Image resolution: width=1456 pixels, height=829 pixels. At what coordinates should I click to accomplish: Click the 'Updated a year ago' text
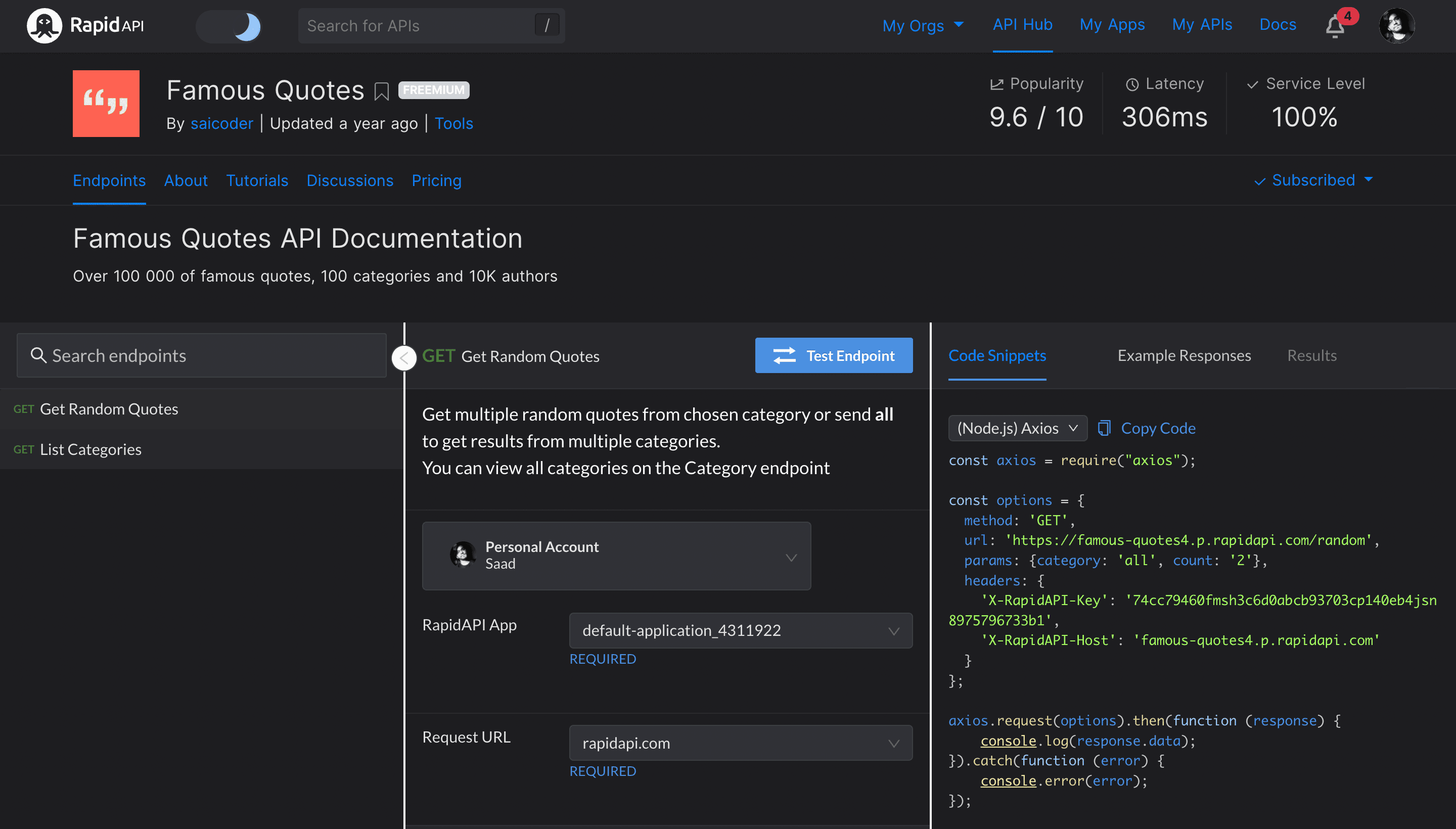point(343,123)
